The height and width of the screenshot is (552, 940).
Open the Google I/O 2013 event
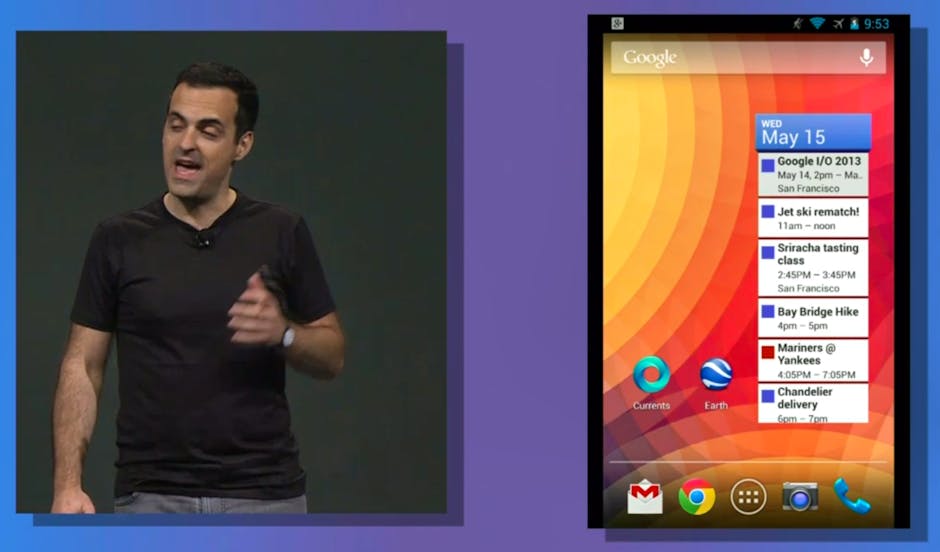pos(819,174)
